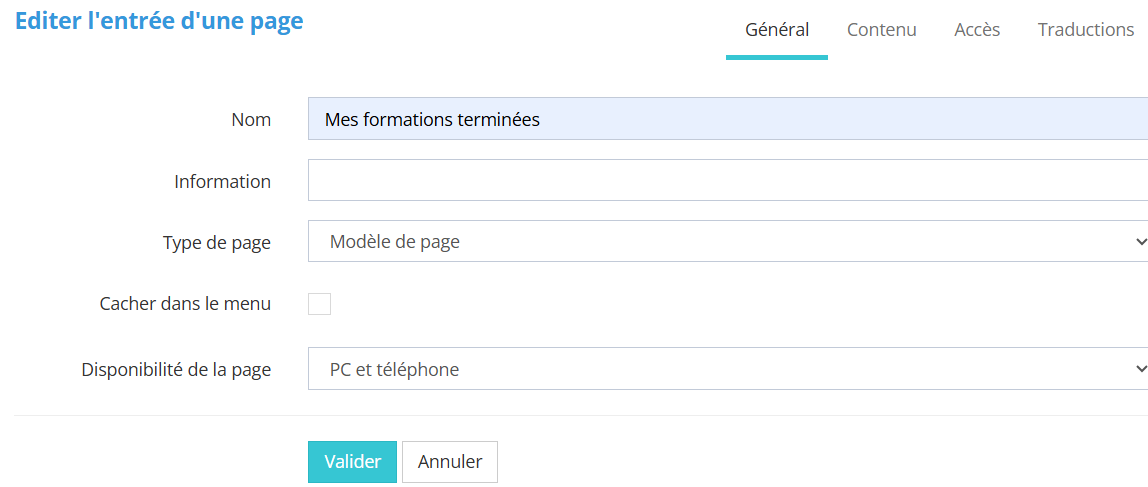1148x487 pixels.
Task: Click the 'Cacher dans le menu' label
Action: tap(185, 304)
